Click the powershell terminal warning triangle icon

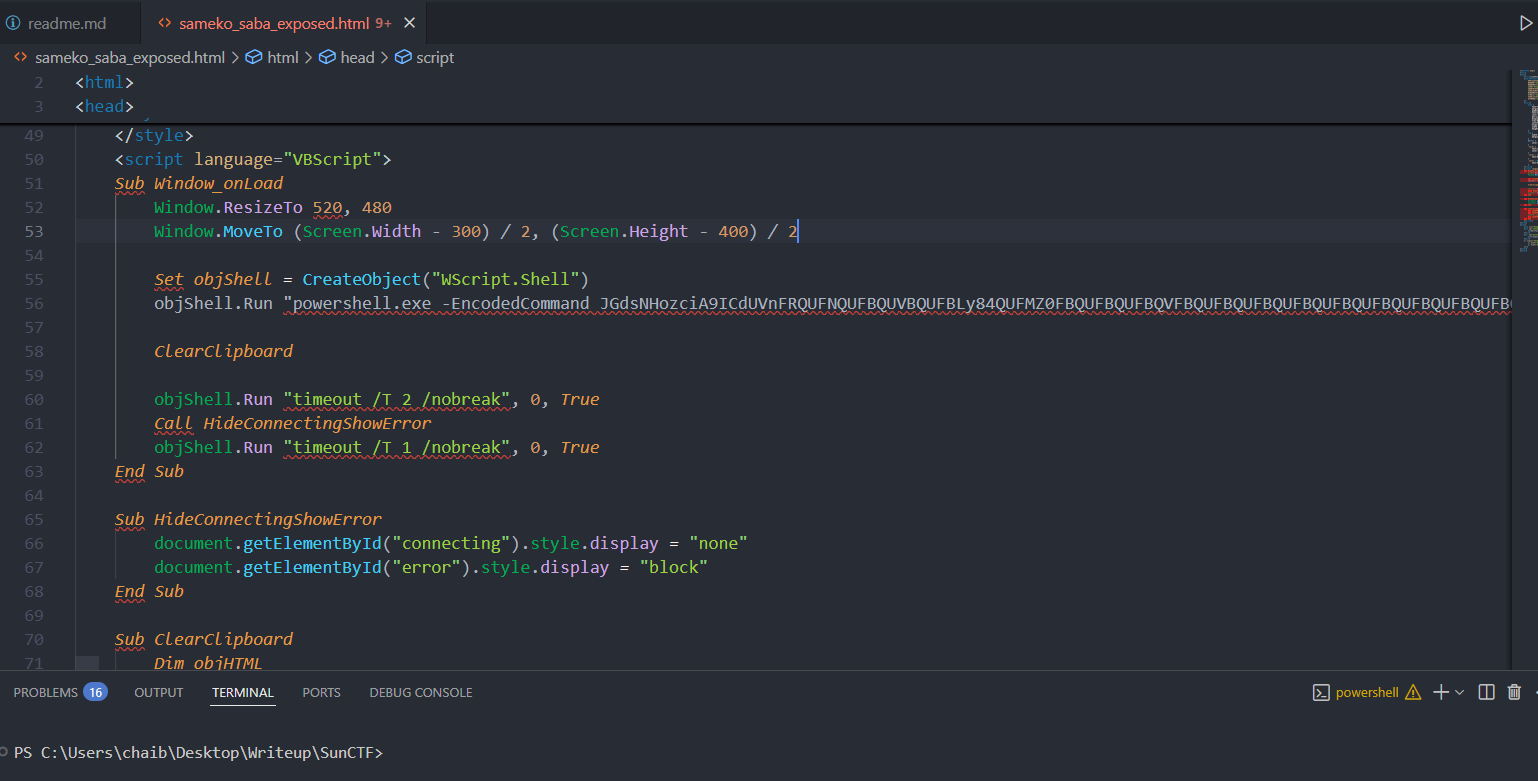(1413, 692)
